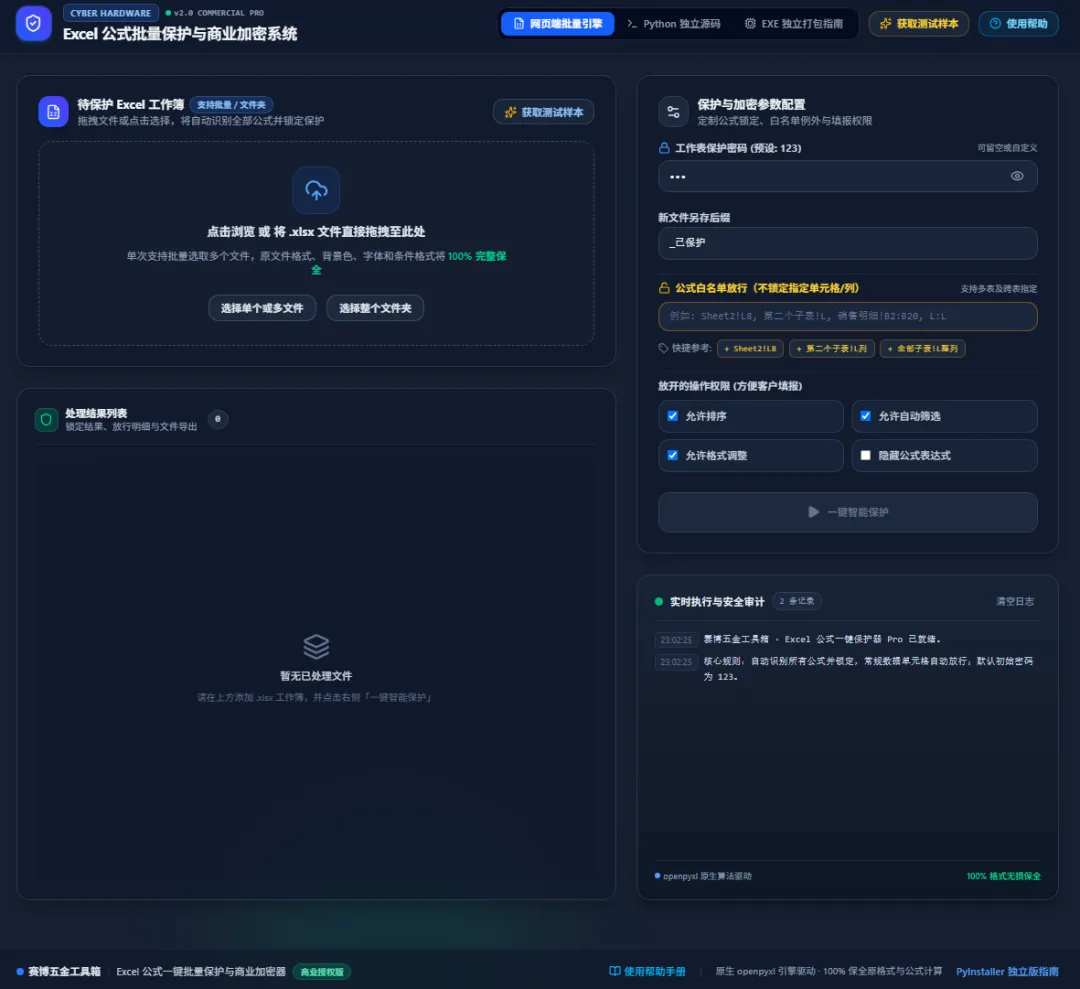Click the lock icon next to 工作表保护密码
Screen dimensions: 1080x989
[664, 148]
